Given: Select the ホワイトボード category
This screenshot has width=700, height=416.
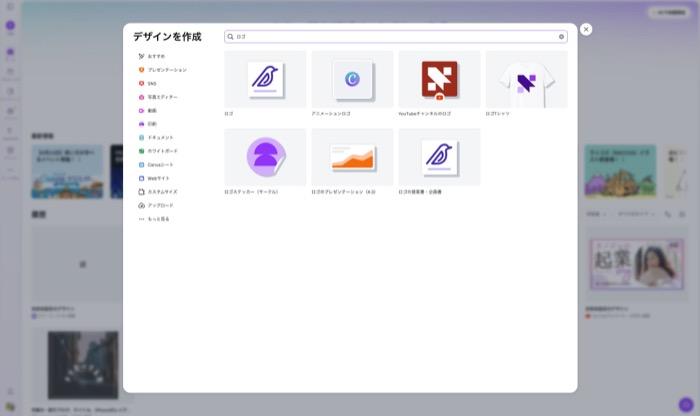Looking at the screenshot, I should (x=158, y=151).
